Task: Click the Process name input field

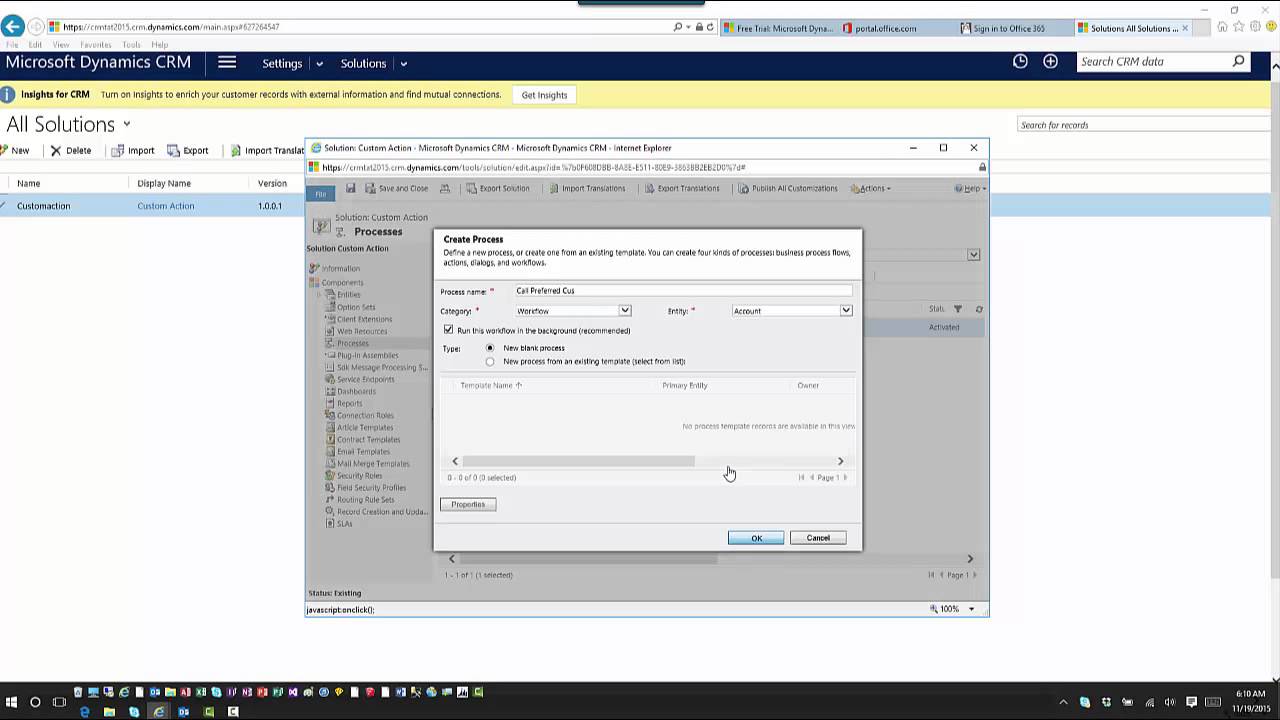Action: pos(683,291)
